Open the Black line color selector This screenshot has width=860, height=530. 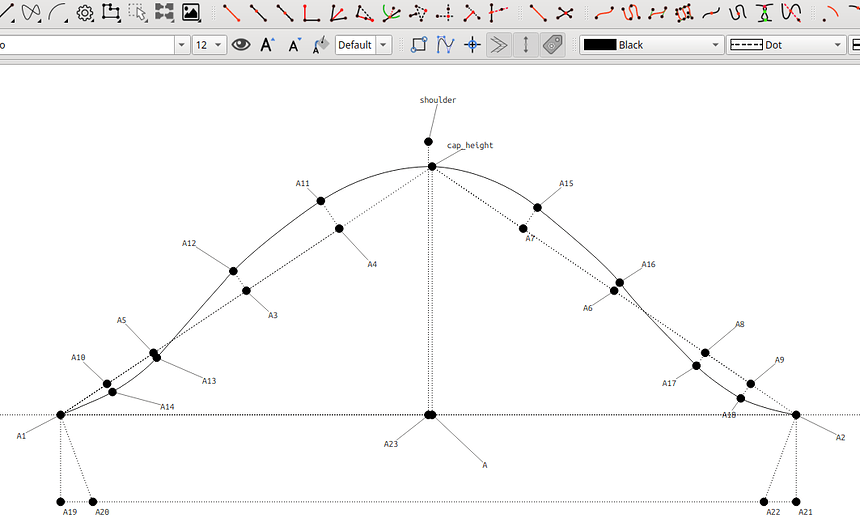652,45
